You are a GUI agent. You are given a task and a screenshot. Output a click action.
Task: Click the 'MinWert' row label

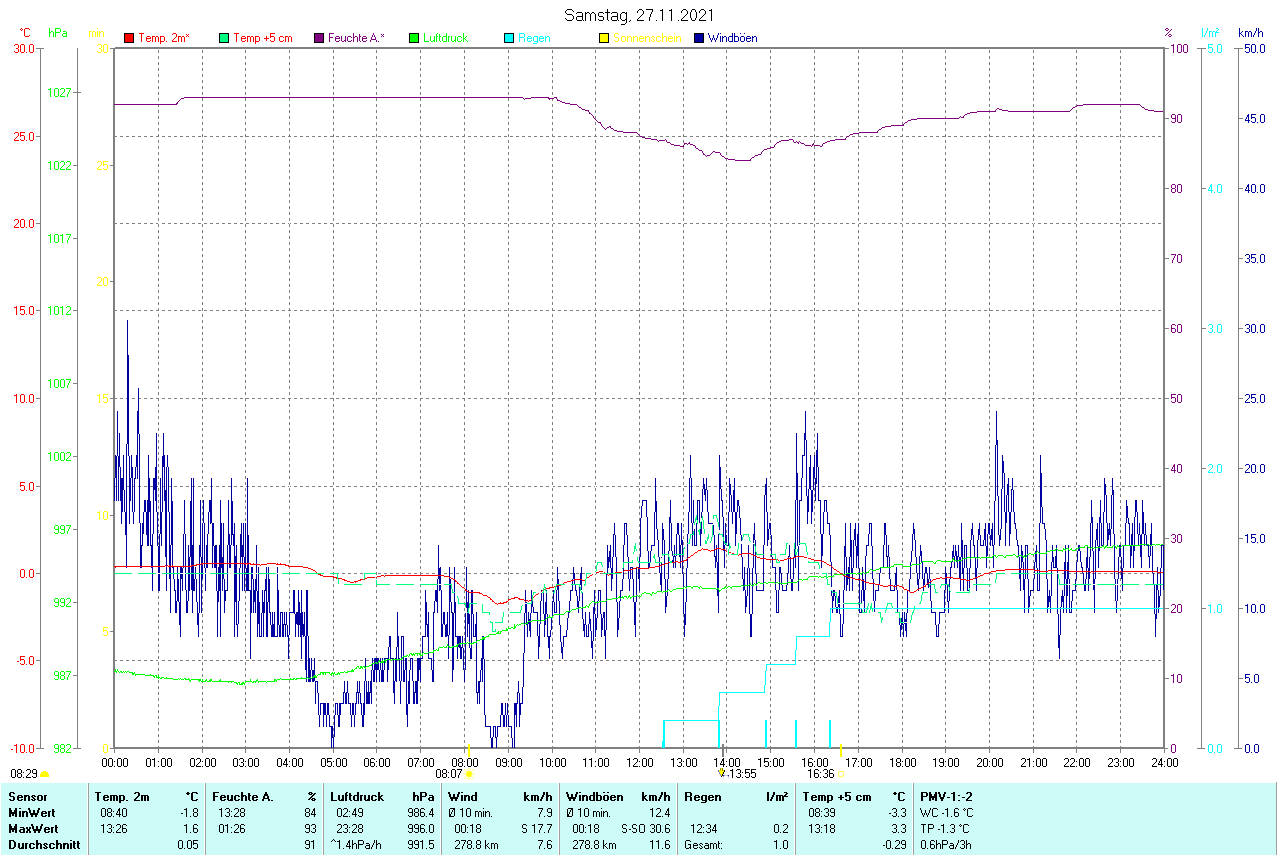[31, 813]
